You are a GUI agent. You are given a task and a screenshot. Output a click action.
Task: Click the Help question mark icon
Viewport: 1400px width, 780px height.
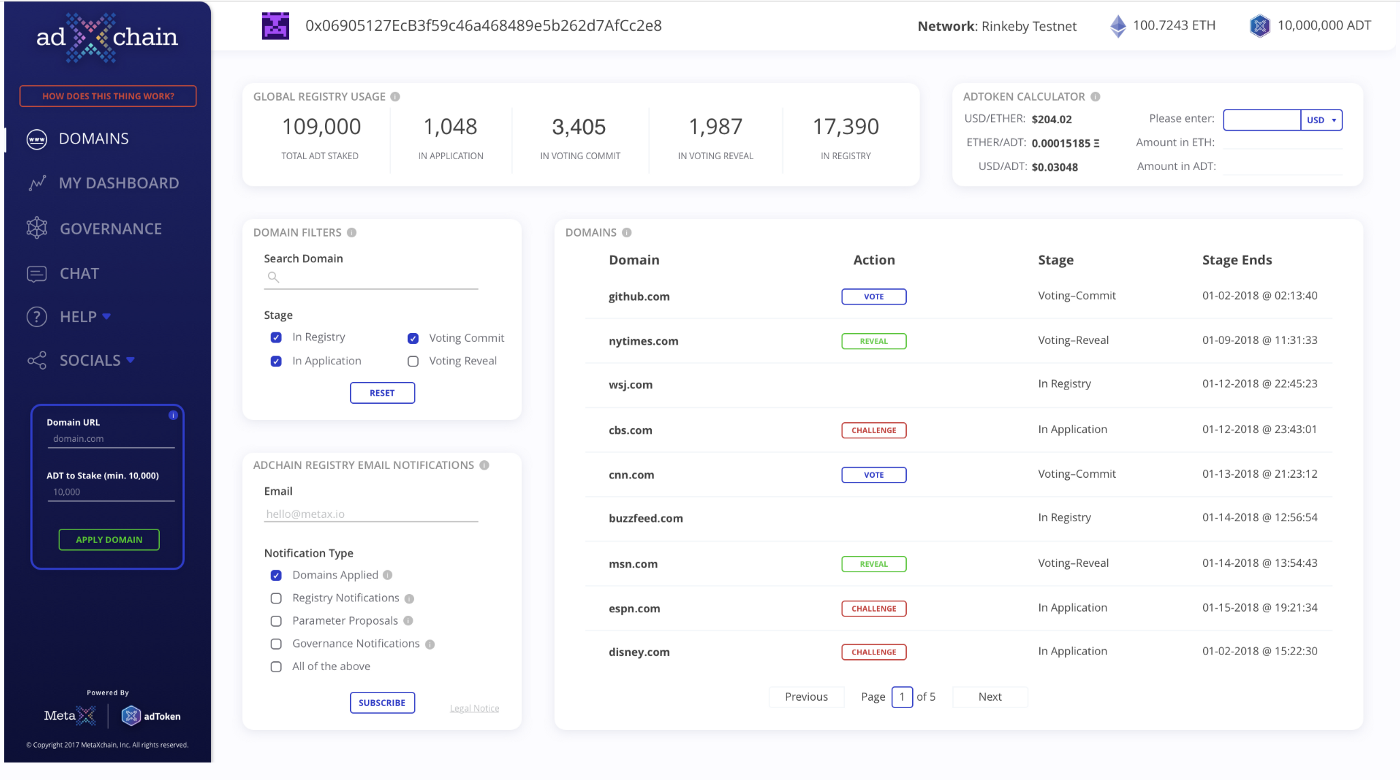[37, 317]
